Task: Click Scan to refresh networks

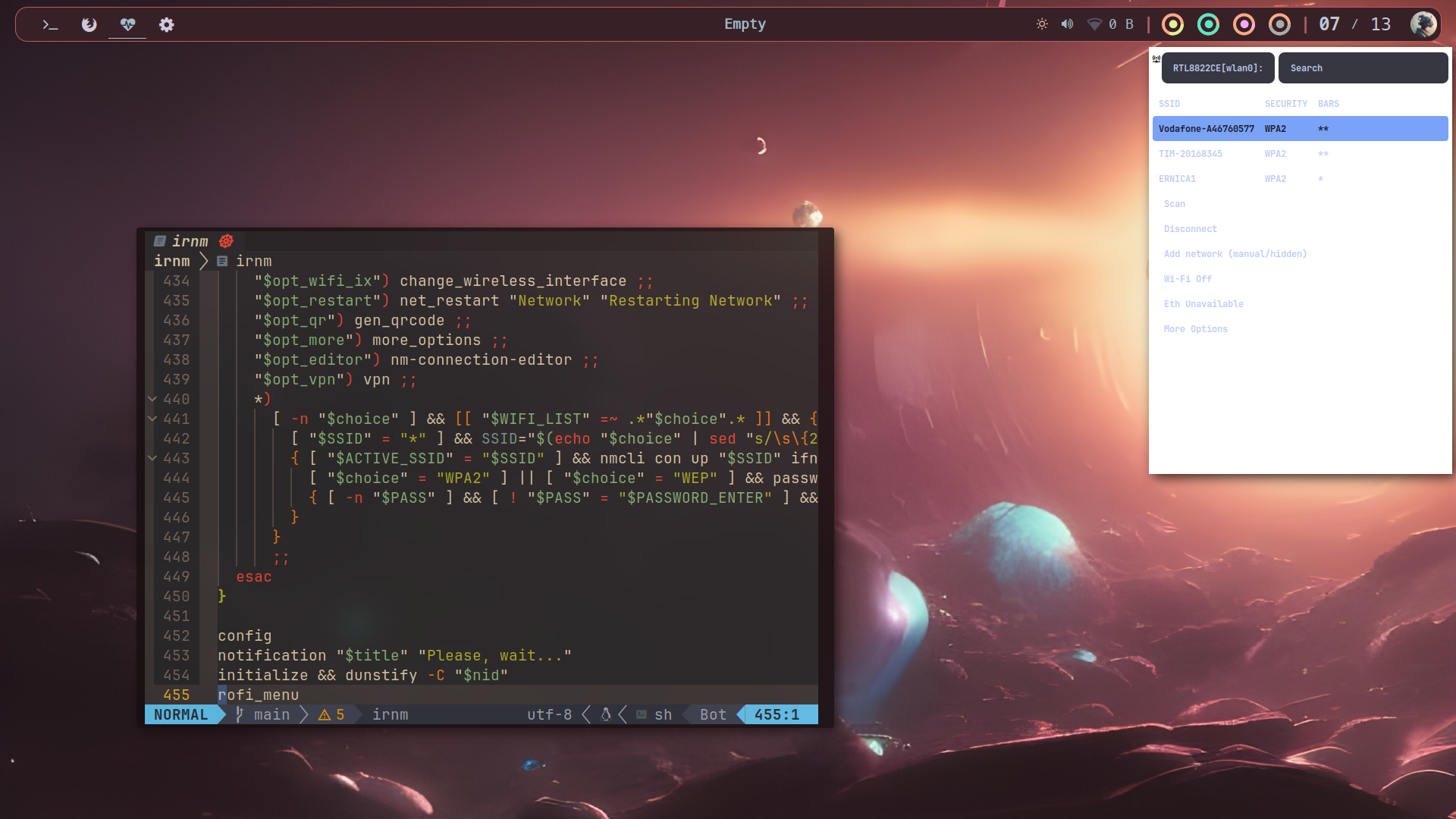Action: 1175,204
